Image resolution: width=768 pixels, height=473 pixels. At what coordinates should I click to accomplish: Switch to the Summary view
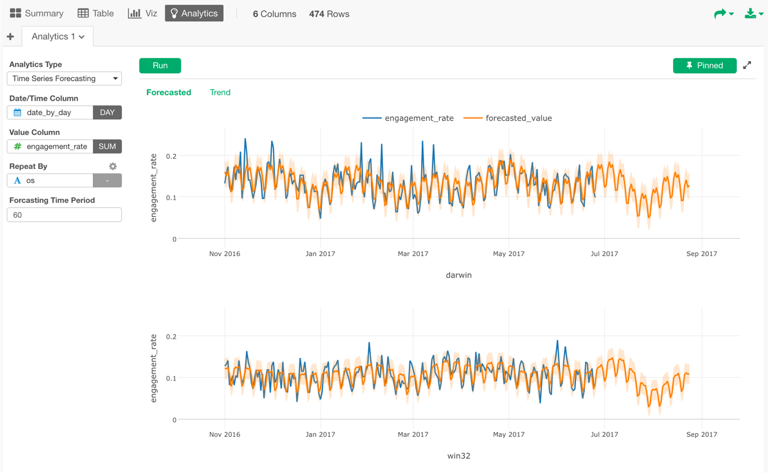tap(36, 13)
